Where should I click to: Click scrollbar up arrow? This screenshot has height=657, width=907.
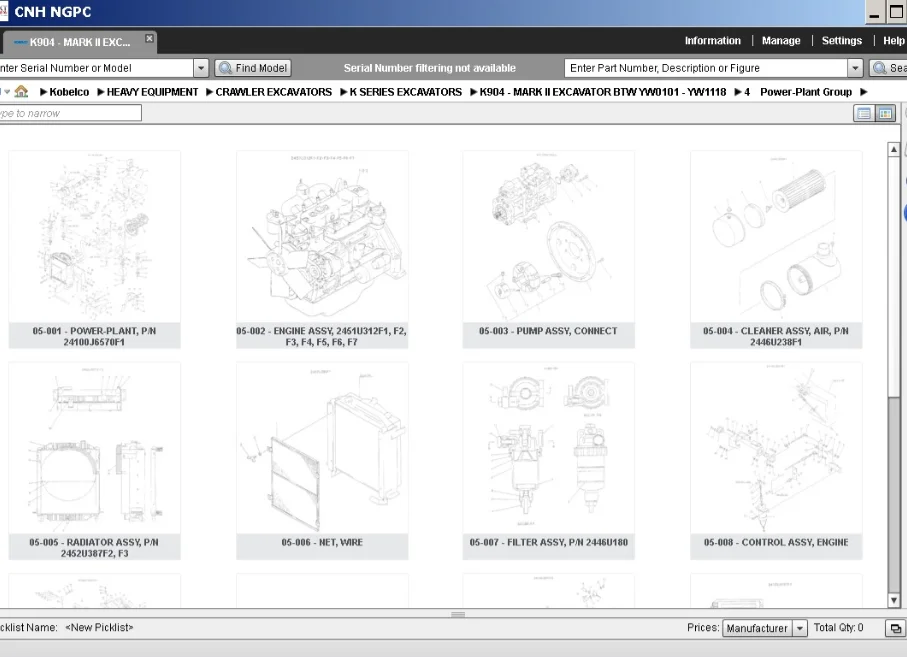click(894, 150)
